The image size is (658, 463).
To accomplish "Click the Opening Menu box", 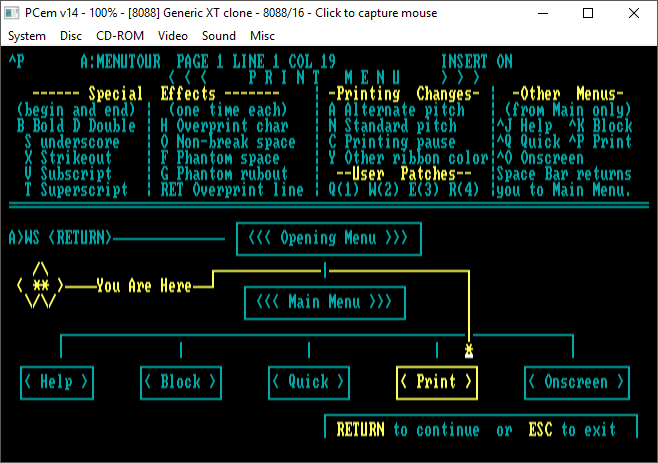I will point(329,238).
